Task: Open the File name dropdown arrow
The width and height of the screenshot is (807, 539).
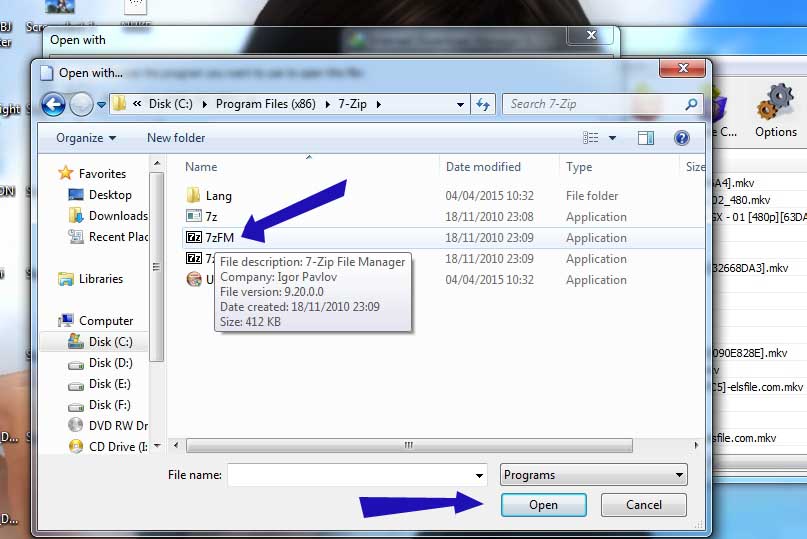Action: pyautogui.click(x=479, y=475)
